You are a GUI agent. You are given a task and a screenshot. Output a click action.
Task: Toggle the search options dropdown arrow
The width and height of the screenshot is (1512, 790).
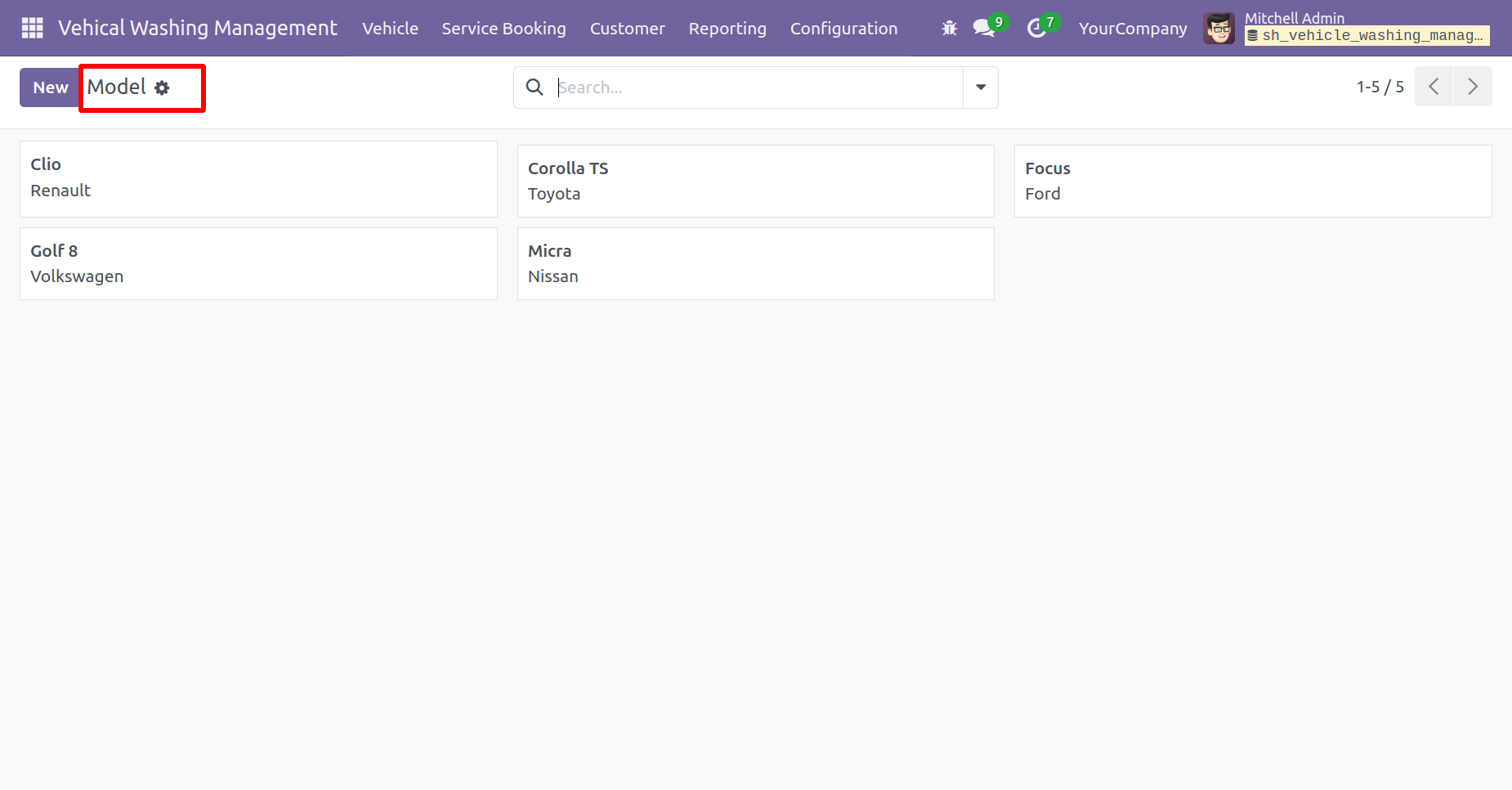pos(981,88)
